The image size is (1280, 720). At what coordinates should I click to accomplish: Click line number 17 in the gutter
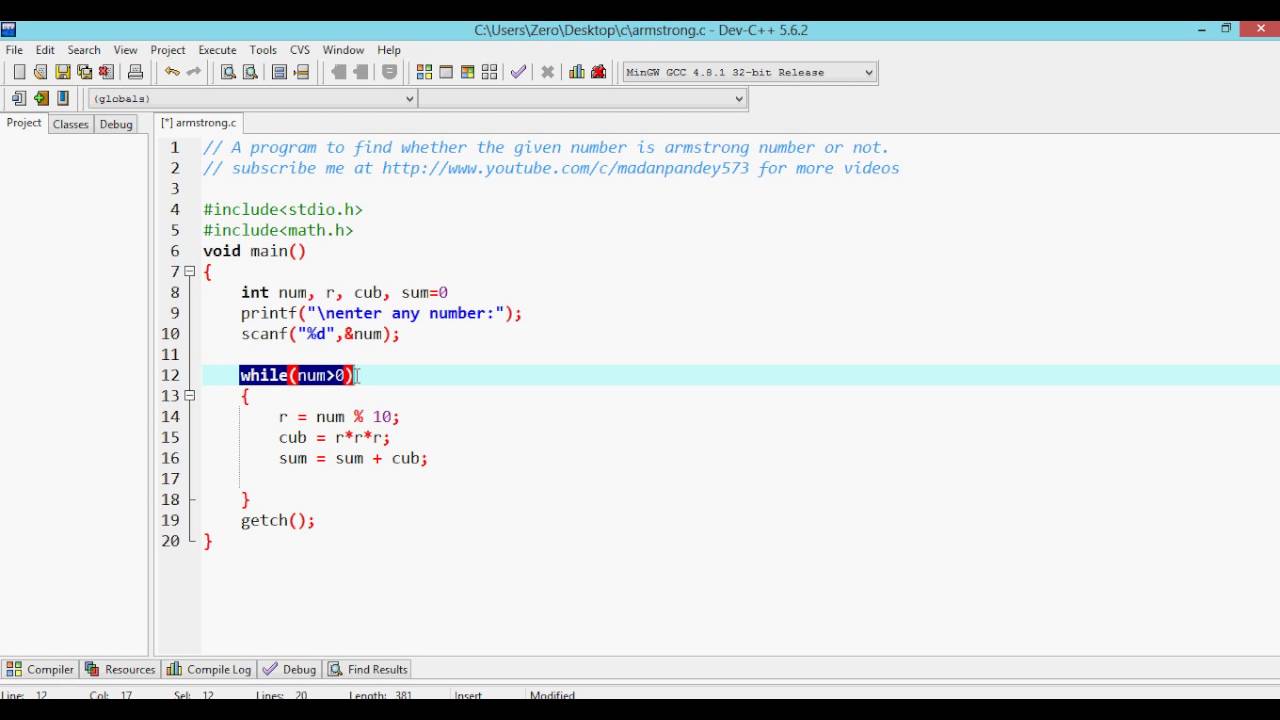pos(170,479)
